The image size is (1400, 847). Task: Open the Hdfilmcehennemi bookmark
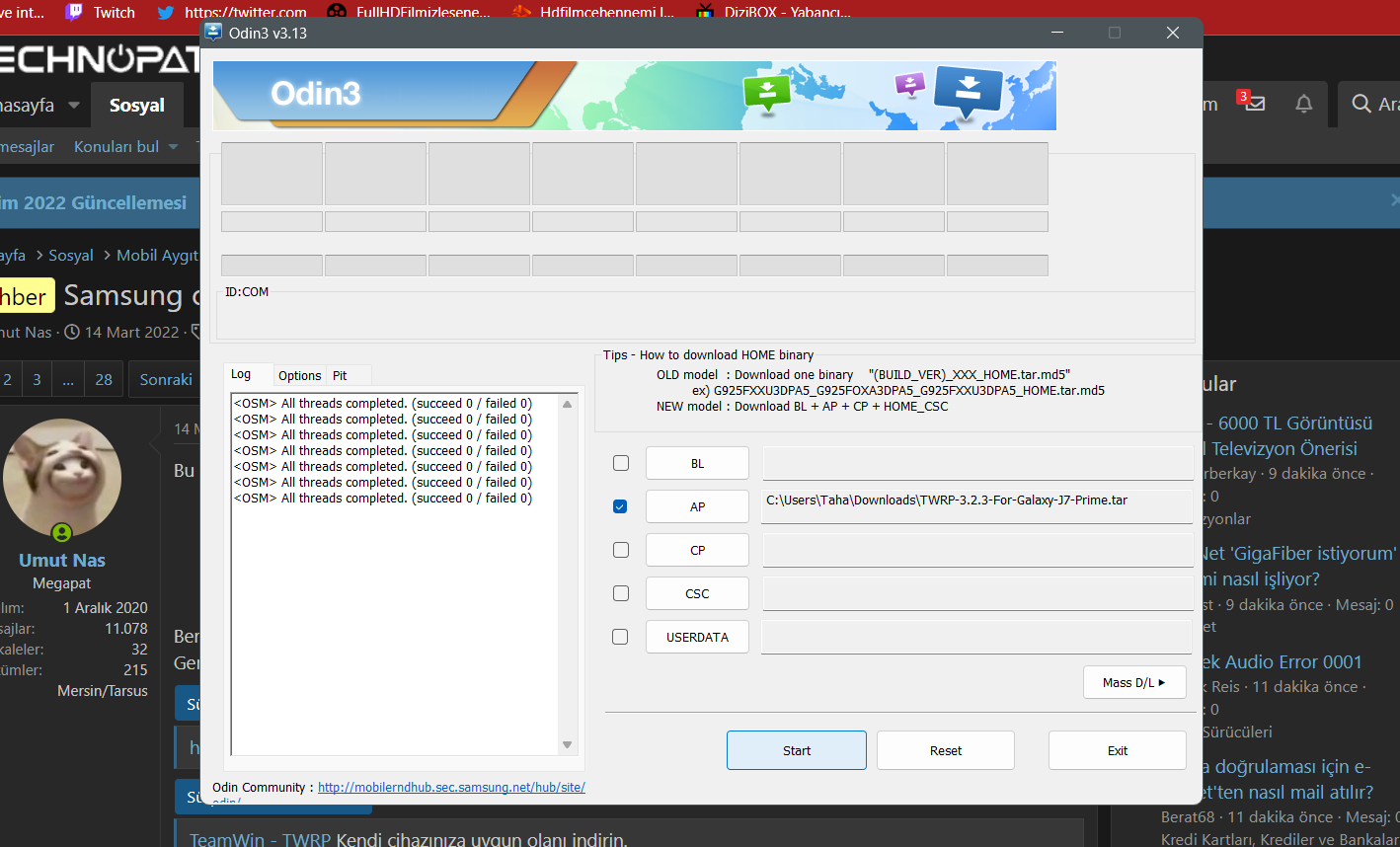click(x=593, y=12)
